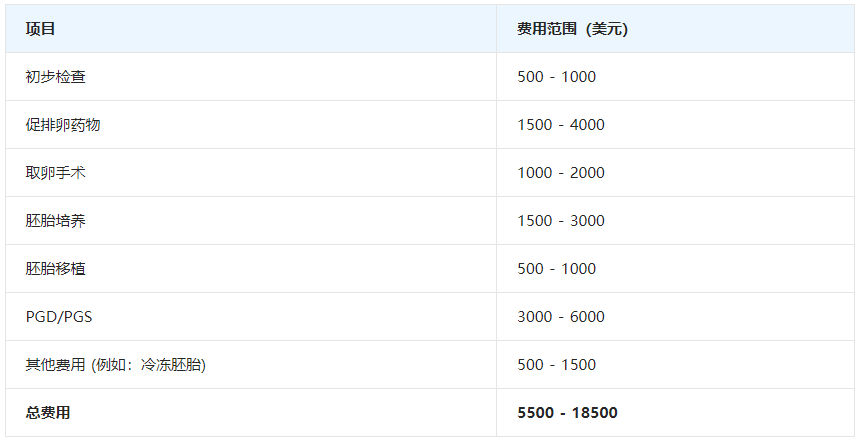Click the '1500 - 4000' cost value
Screen dimensions: 856x445
click(x=561, y=125)
